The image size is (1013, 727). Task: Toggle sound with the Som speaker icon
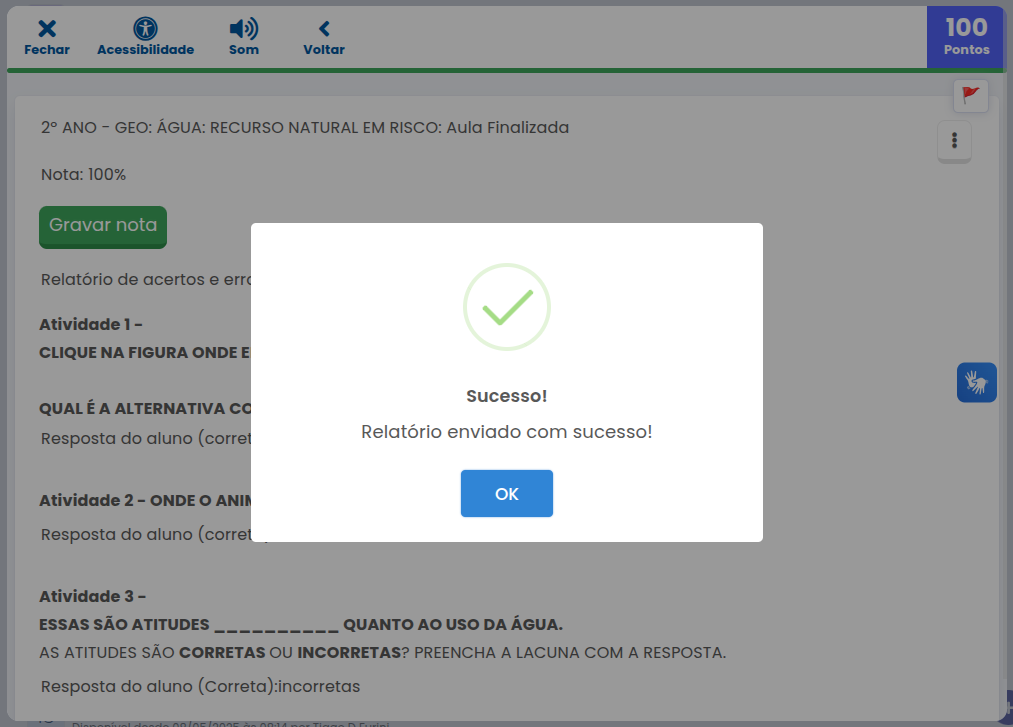click(243, 30)
